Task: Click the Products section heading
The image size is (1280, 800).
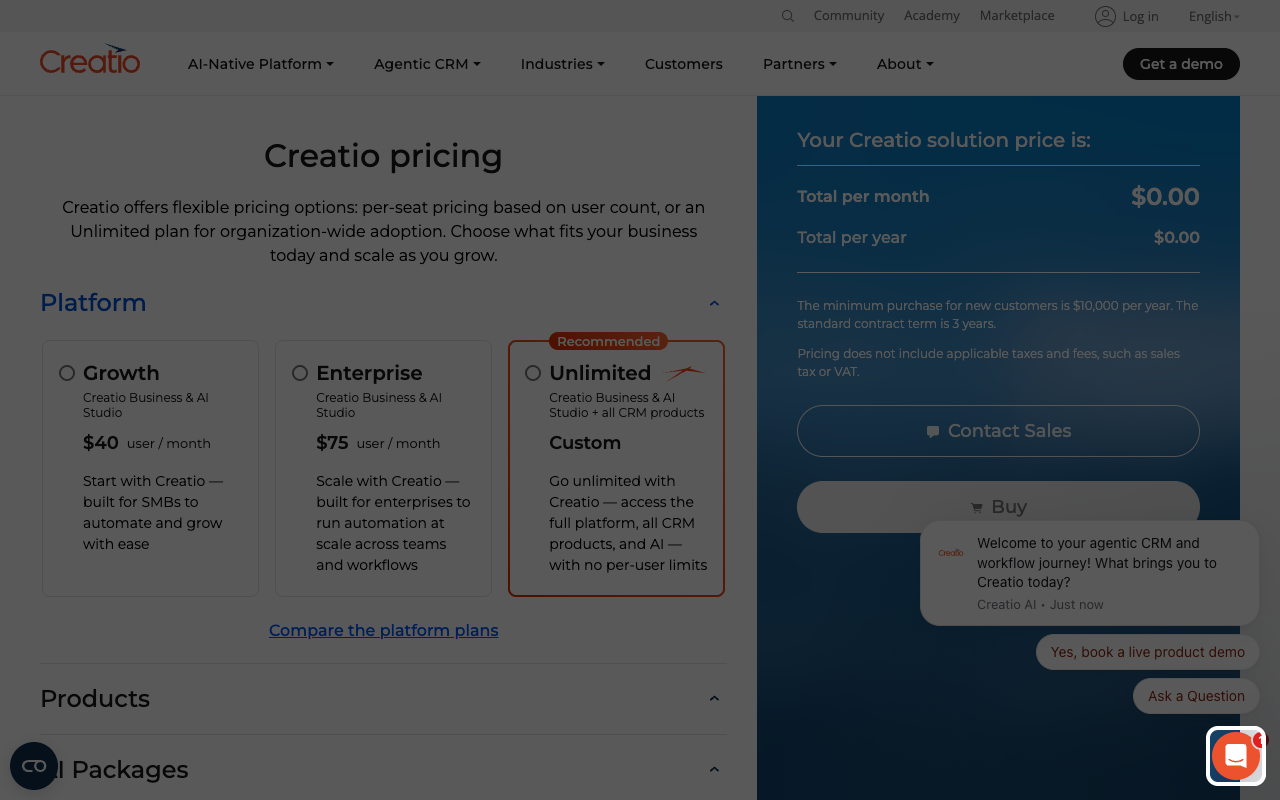Action: pyautogui.click(x=95, y=698)
